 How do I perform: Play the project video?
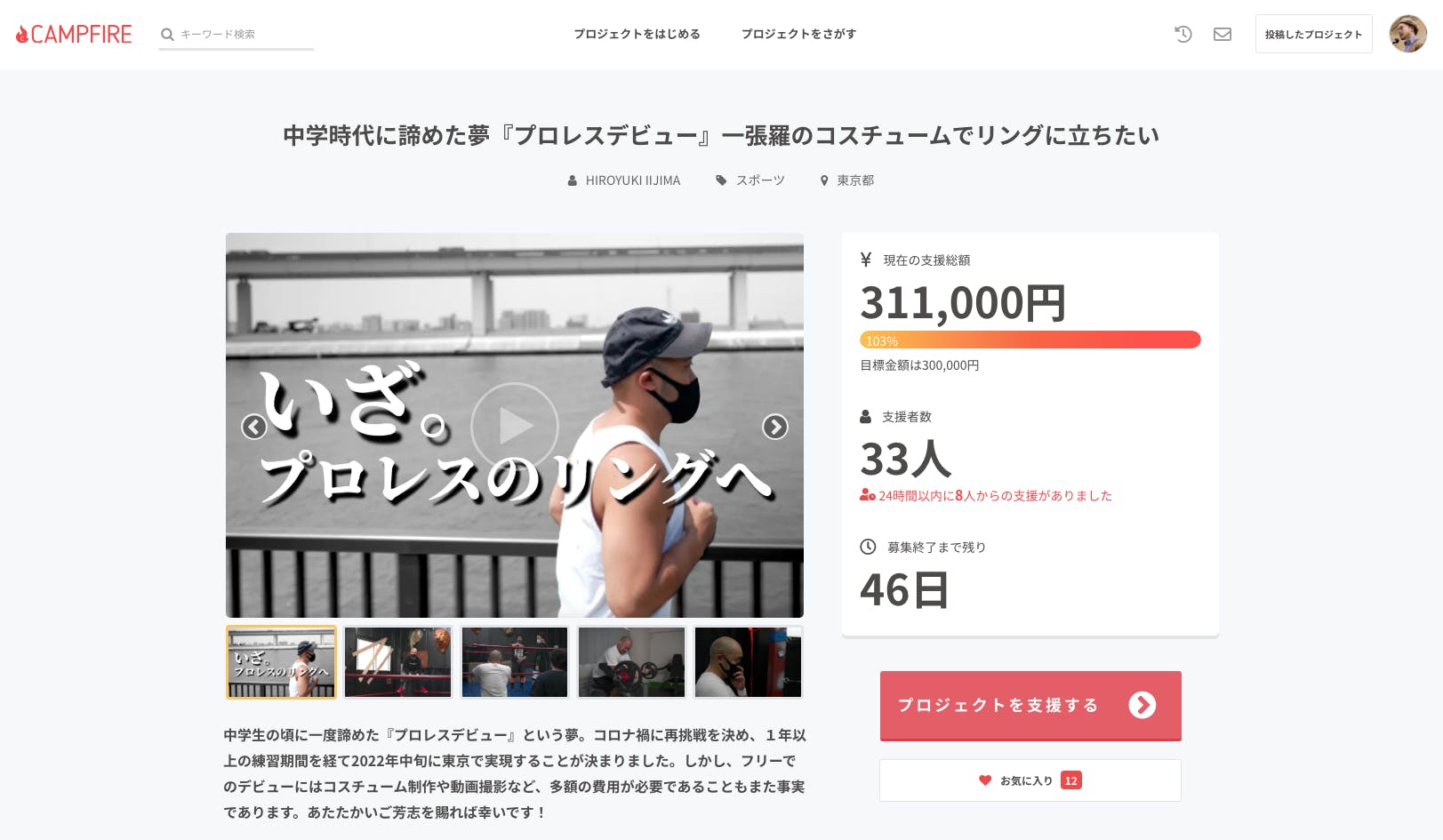click(x=515, y=426)
